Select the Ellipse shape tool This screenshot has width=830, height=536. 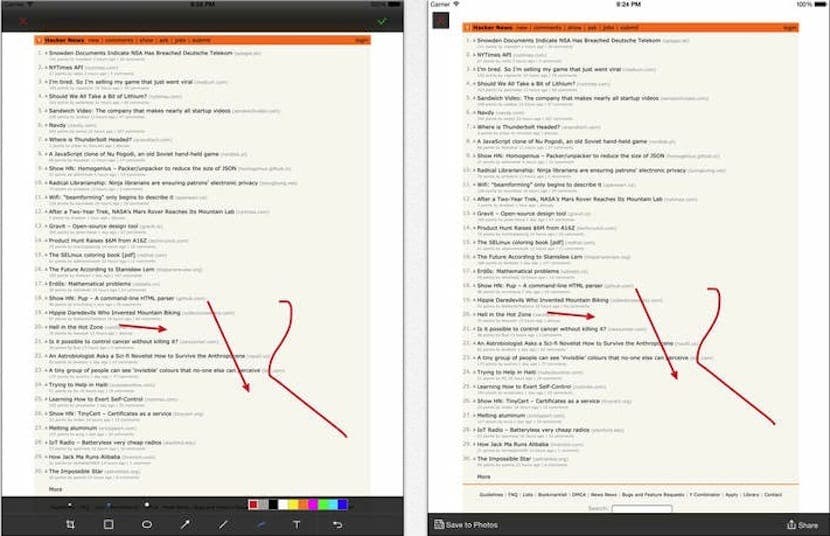pyautogui.click(x=147, y=524)
